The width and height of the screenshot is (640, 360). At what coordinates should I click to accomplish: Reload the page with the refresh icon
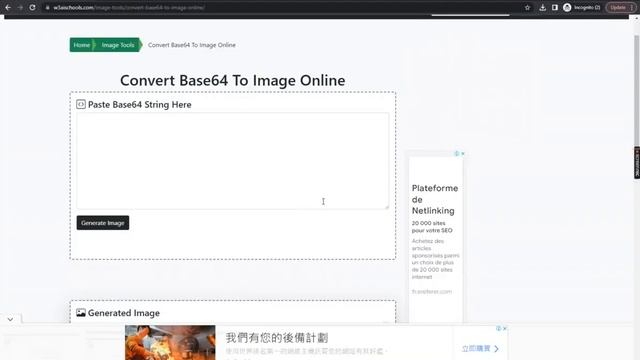tap(32, 7)
